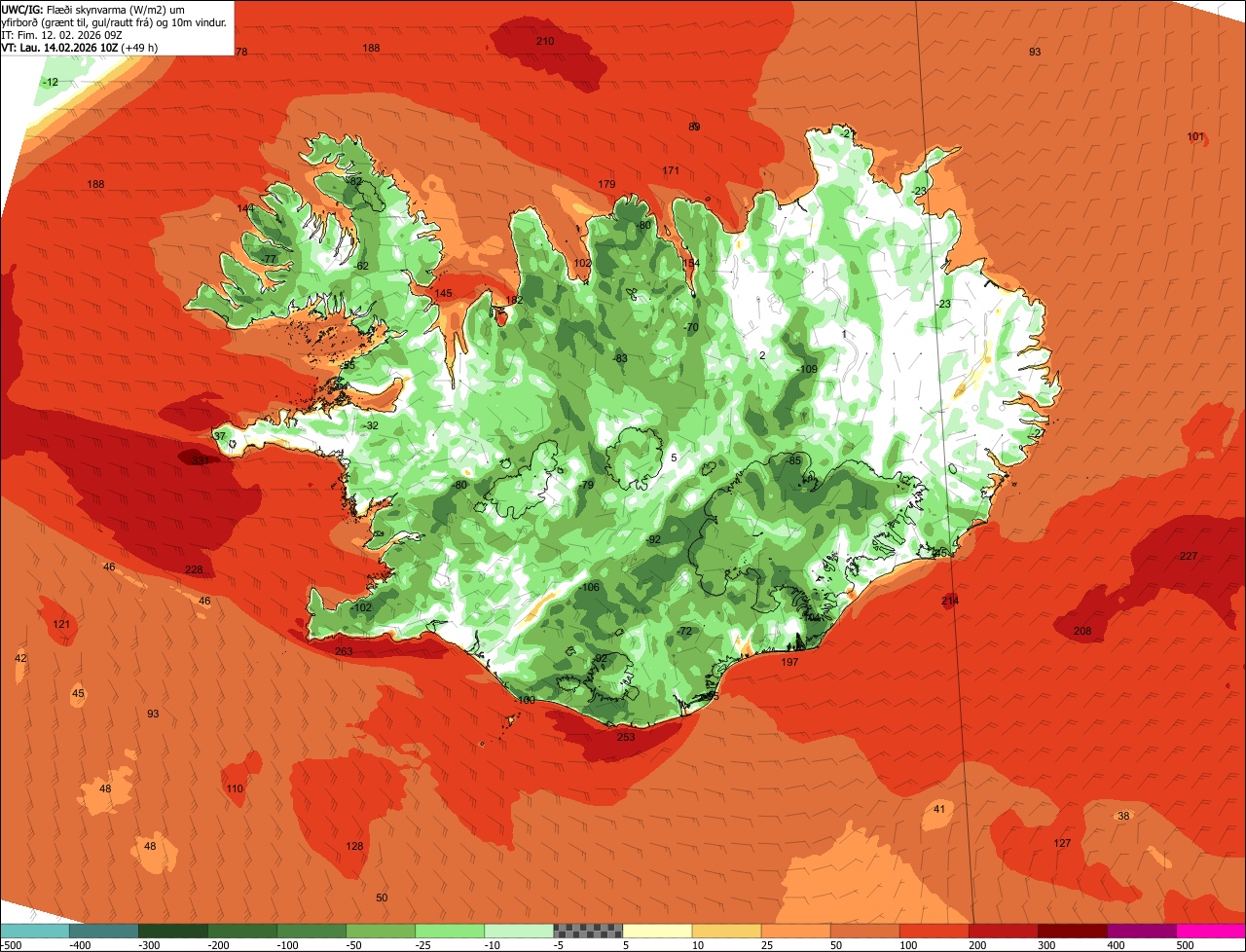Image resolution: width=1246 pixels, height=952 pixels.
Task: Select the -21 value at the northeast tip
Action: coord(846,133)
